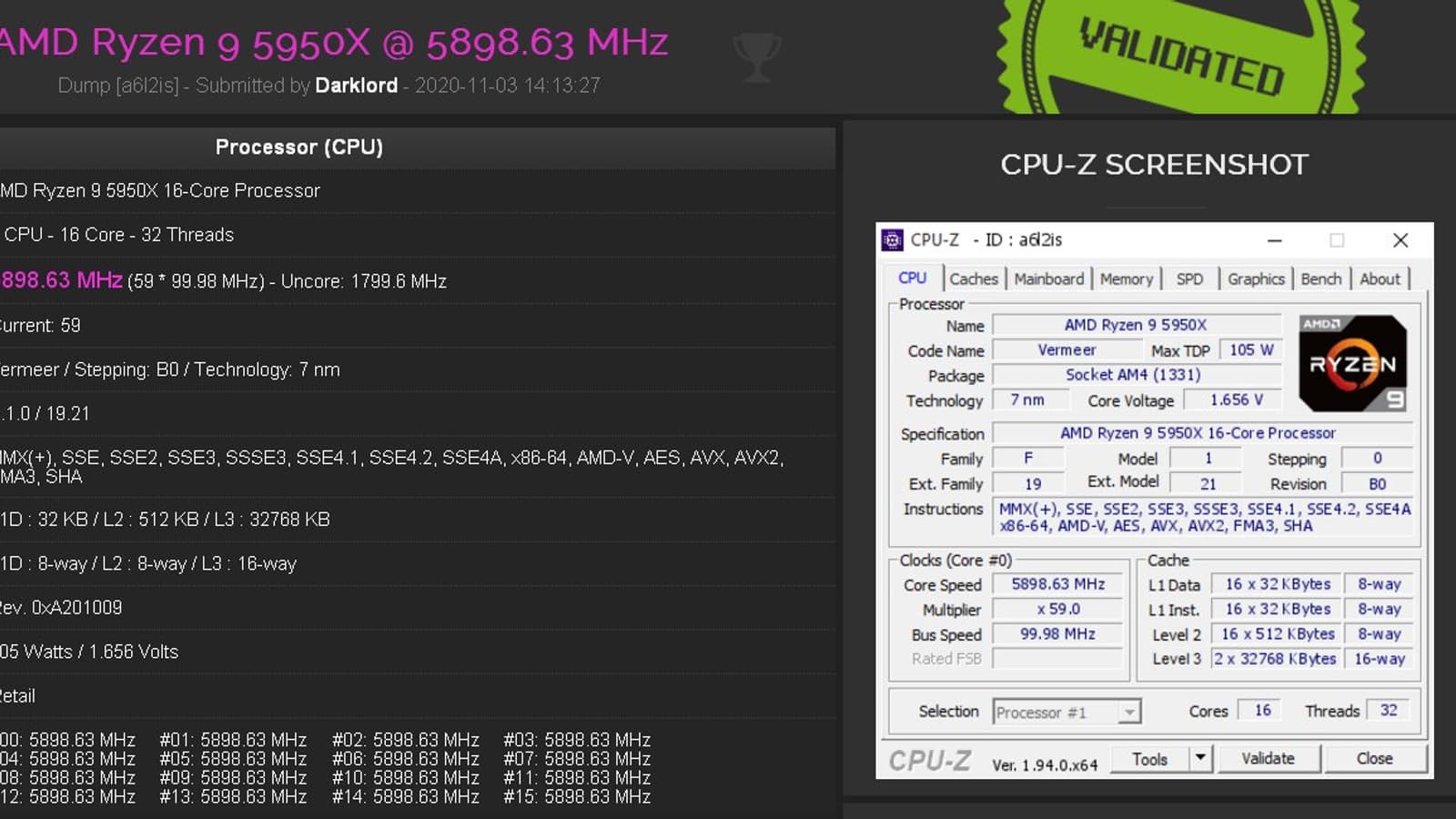Click the Uncore: 1799.6 MHz text
1456x819 pixels.
pos(364,281)
